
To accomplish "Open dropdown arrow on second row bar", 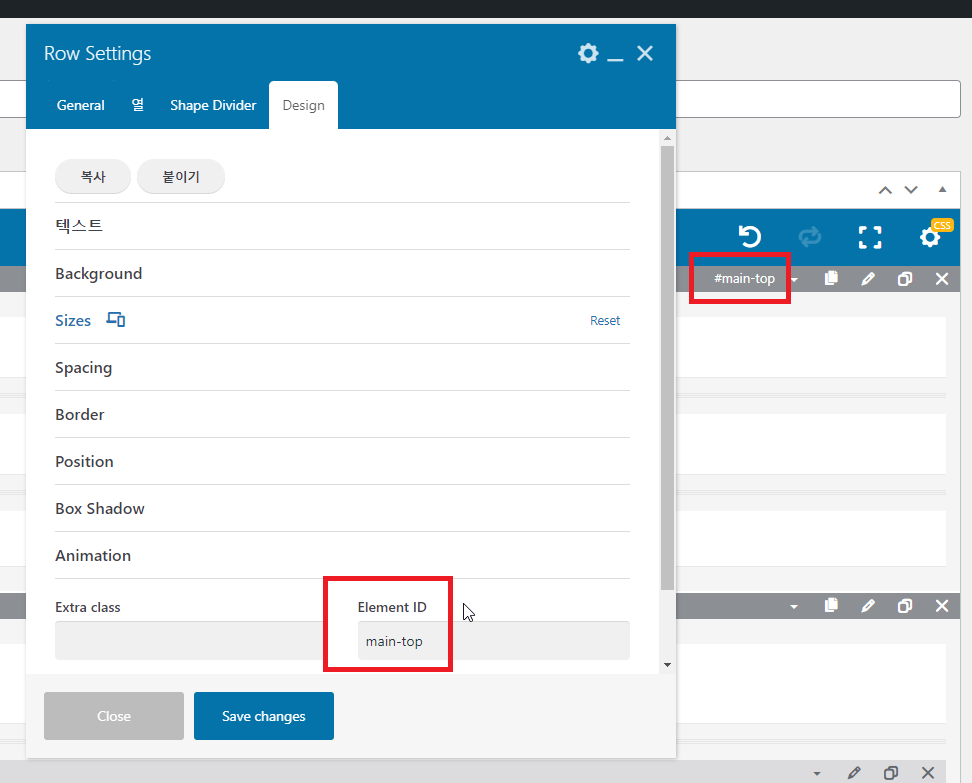I will click(x=794, y=606).
